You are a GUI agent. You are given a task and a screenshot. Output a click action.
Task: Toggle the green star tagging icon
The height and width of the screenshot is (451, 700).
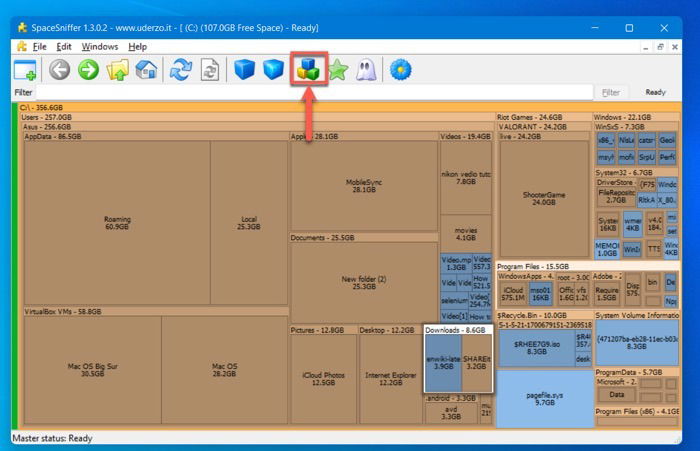(338, 70)
